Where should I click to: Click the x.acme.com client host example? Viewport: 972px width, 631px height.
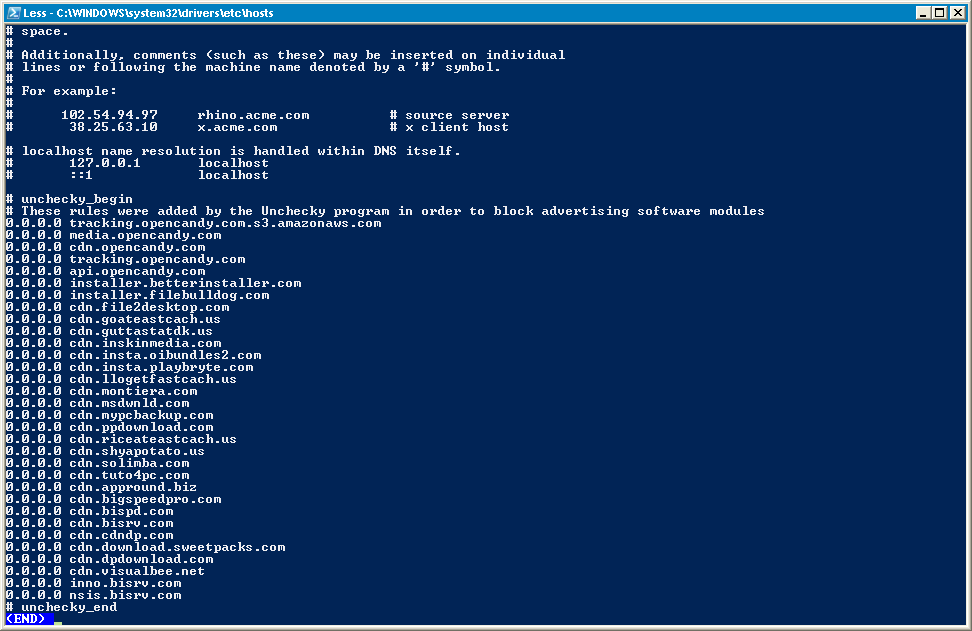[x=237, y=127]
